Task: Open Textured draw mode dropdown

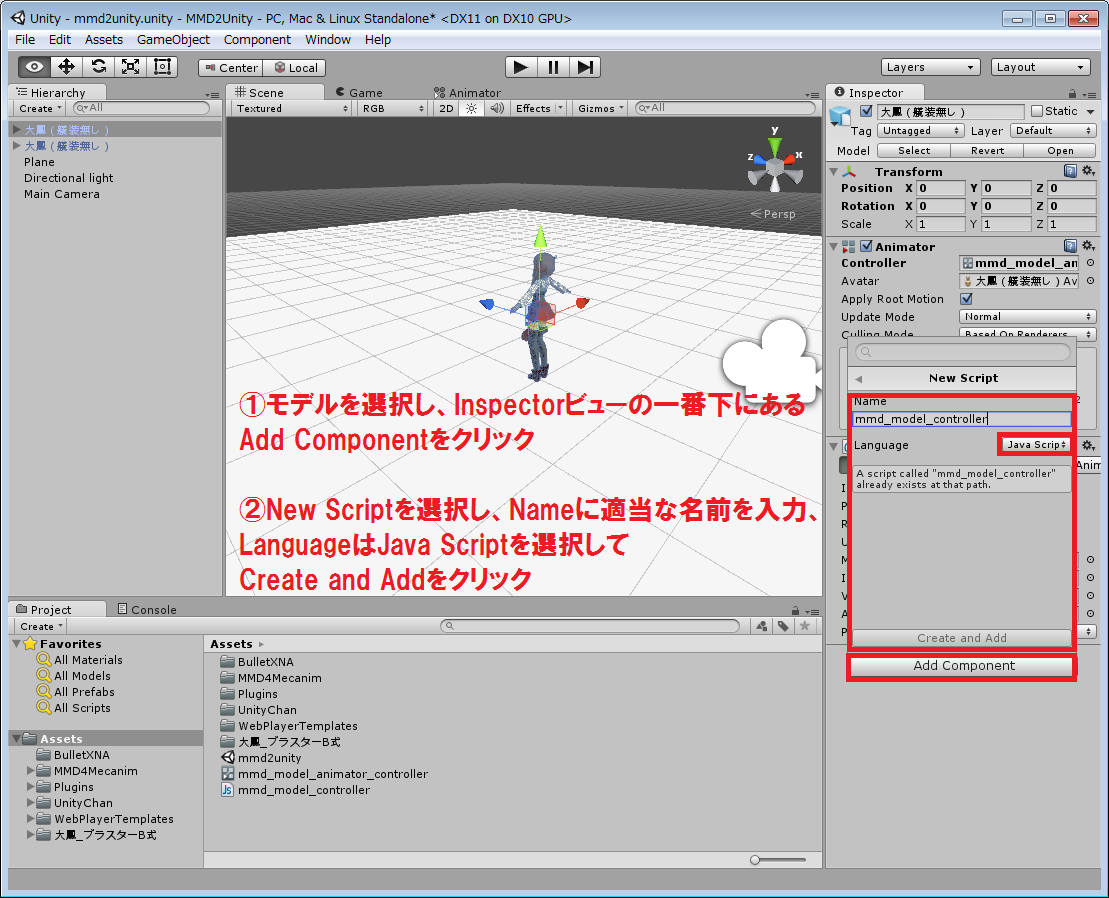Action: [292, 108]
